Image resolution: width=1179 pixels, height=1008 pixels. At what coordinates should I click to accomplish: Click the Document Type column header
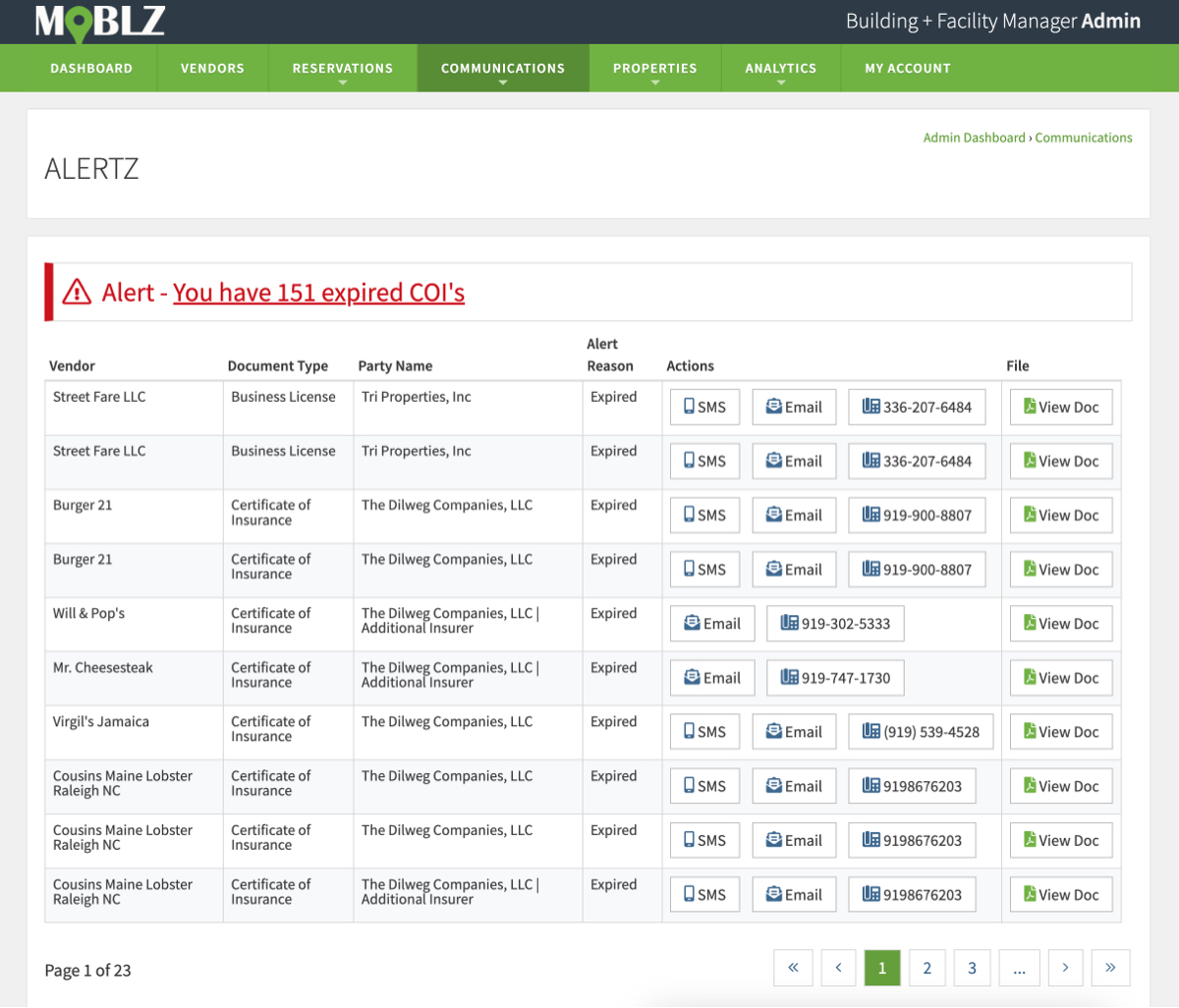point(278,365)
